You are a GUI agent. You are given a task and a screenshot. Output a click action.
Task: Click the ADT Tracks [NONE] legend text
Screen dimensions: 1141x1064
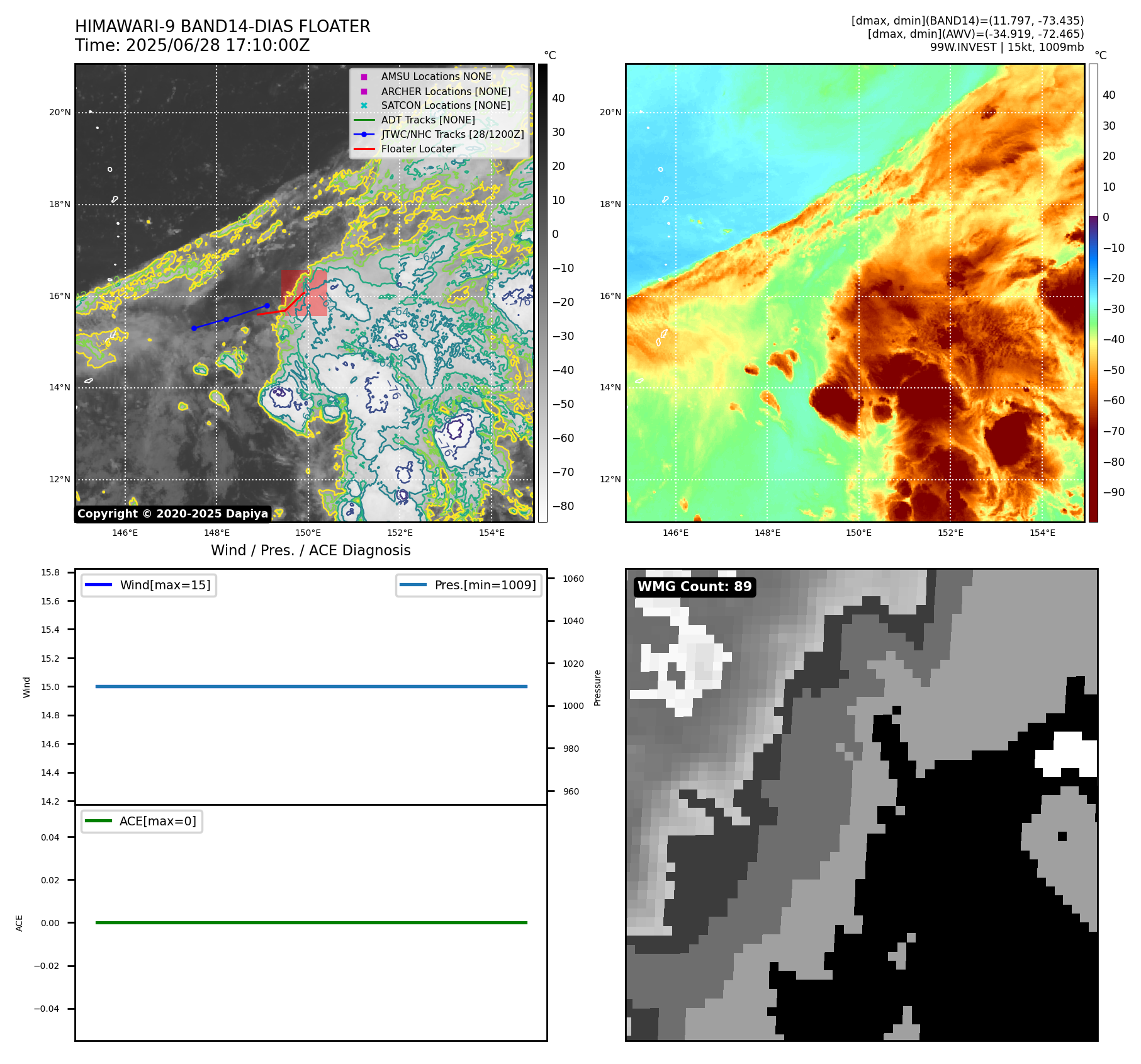428,120
